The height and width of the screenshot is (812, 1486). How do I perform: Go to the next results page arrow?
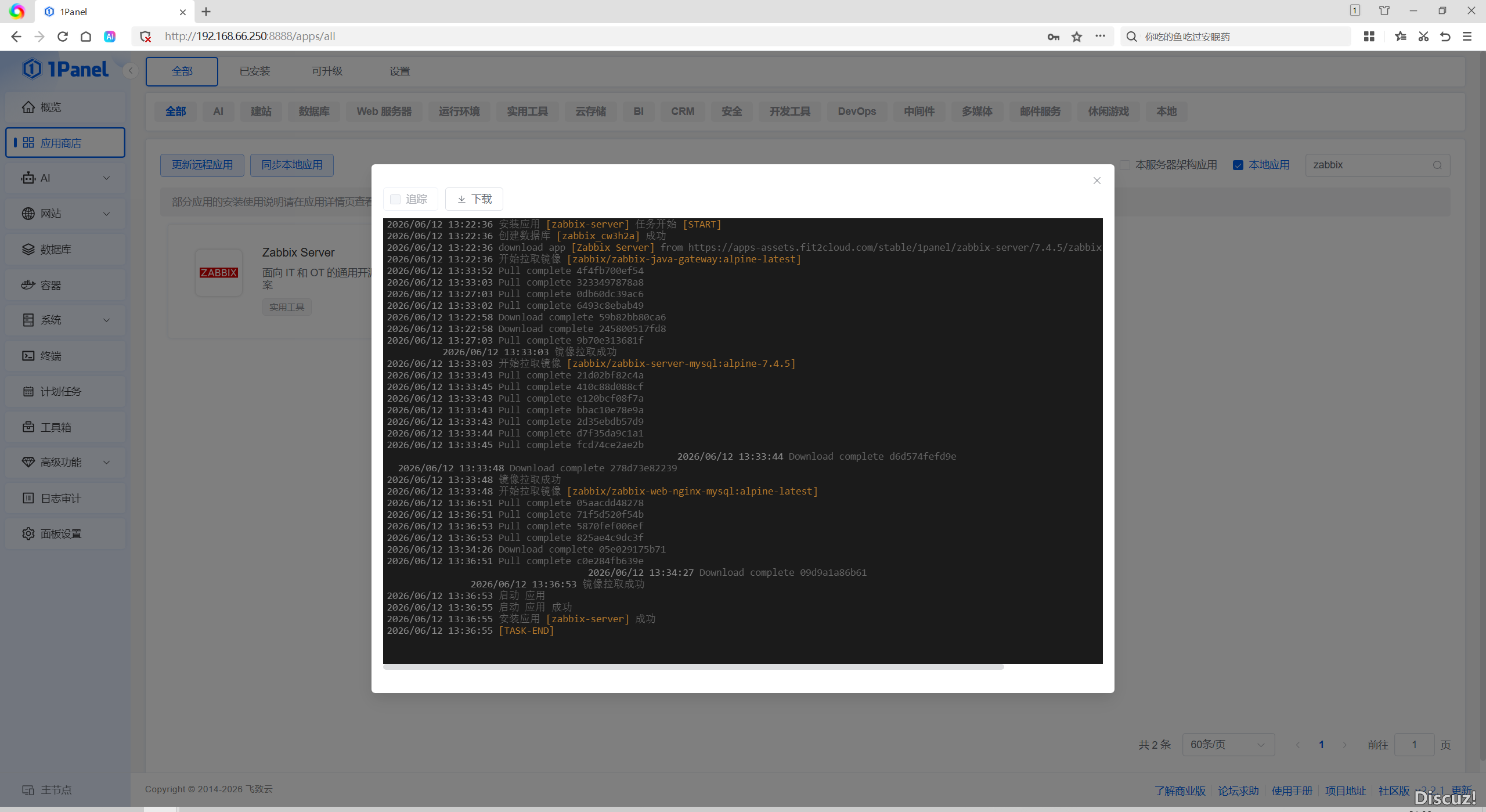[x=1344, y=745]
